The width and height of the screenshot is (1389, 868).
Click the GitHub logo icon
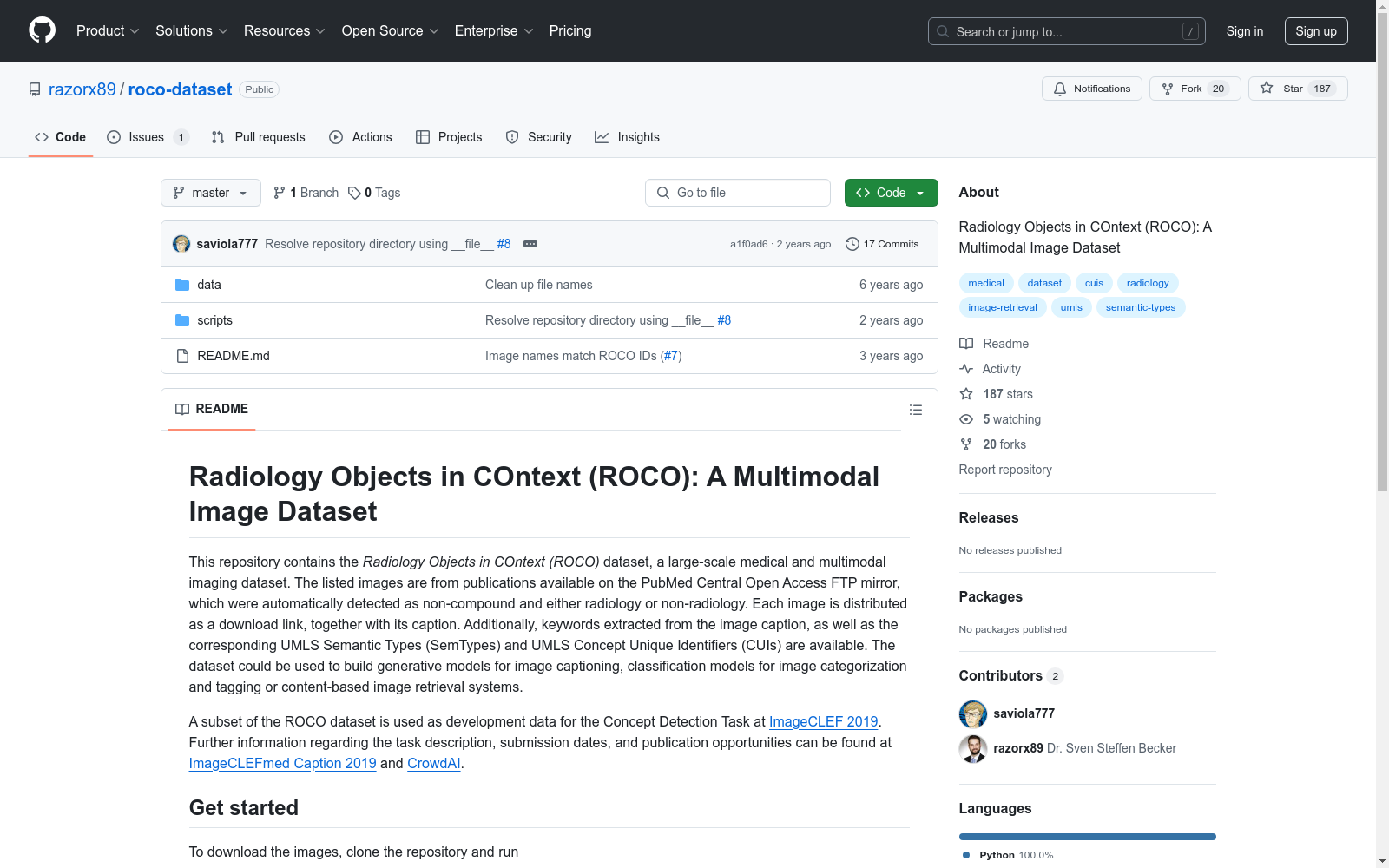click(42, 30)
